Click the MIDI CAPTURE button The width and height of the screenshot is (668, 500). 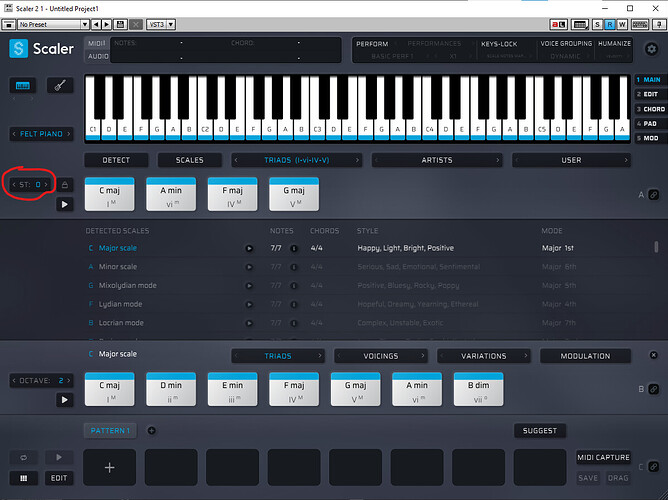(x=603, y=457)
